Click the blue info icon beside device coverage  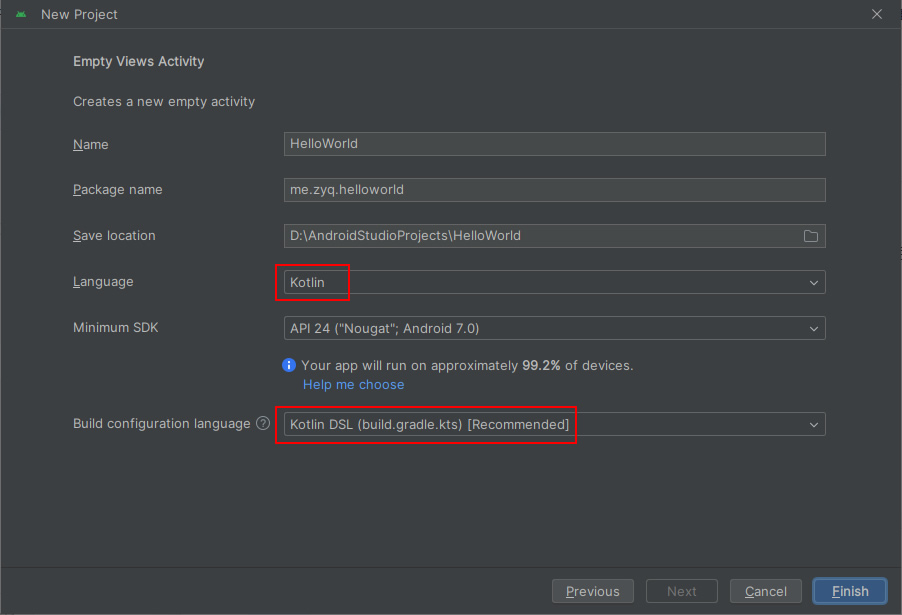click(289, 366)
